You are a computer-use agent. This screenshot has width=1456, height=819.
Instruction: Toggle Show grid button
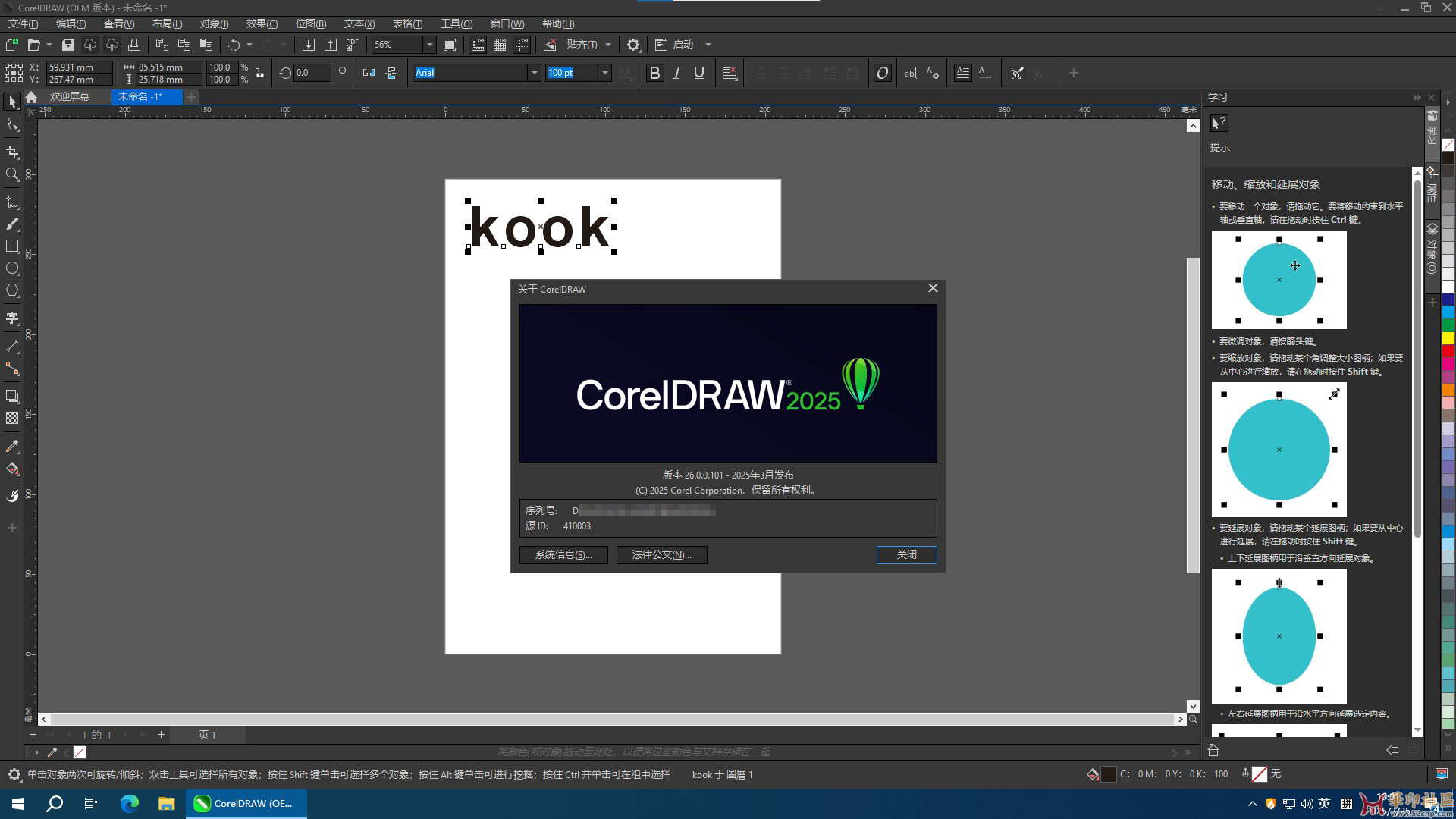tap(500, 45)
